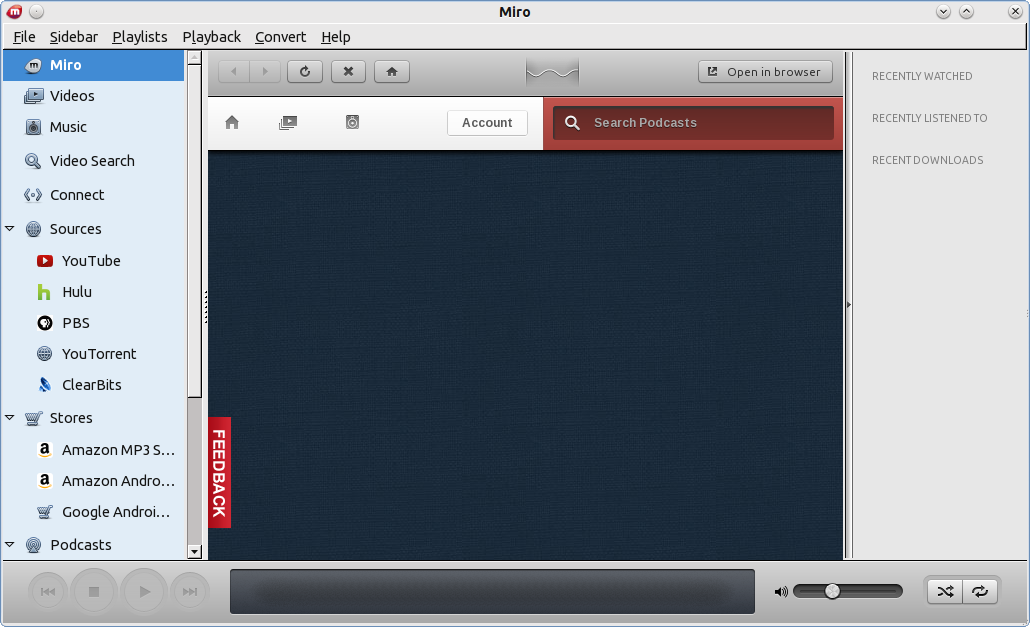Click the browser back arrow button
This screenshot has width=1030, height=627.
pos(234,72)
